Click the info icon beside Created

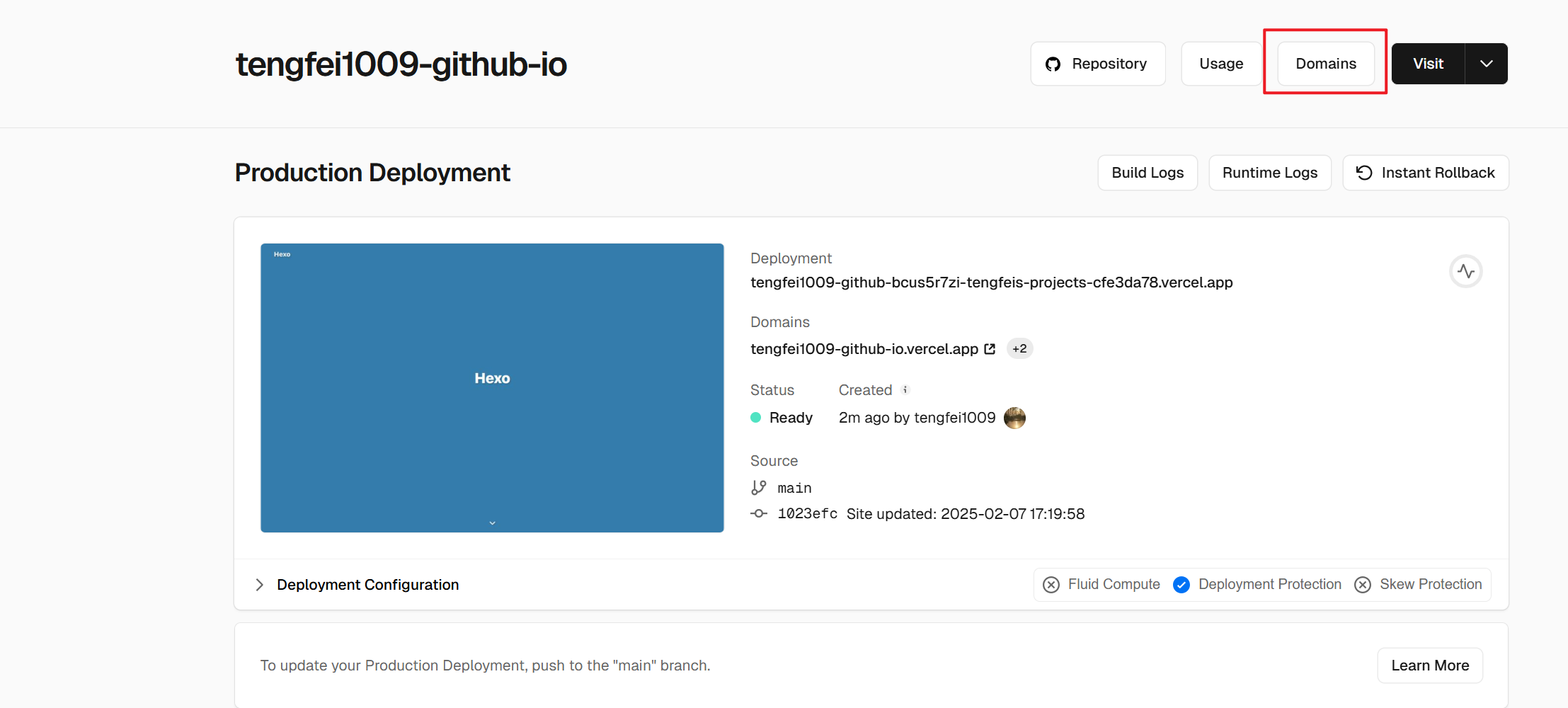click(x=905, y=389)
